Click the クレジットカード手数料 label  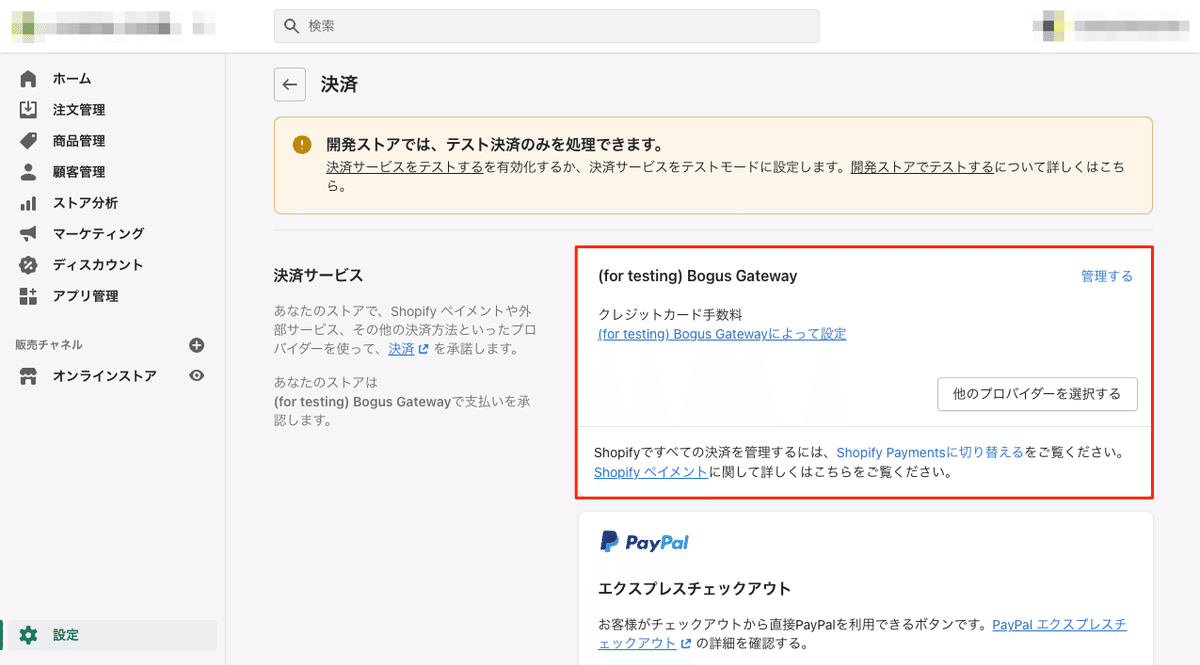(671, 315)
